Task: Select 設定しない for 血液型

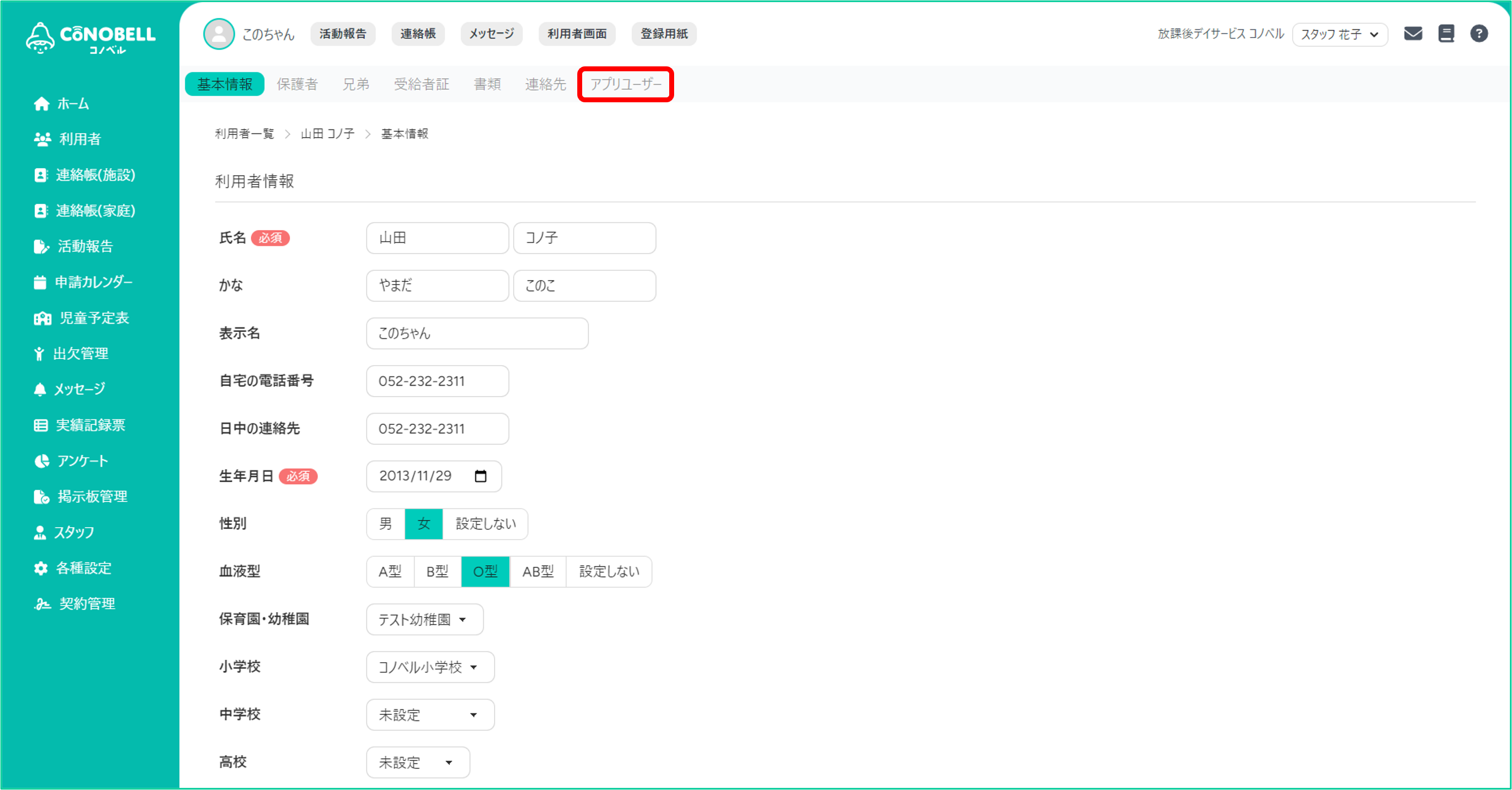Action: [609, 572]
